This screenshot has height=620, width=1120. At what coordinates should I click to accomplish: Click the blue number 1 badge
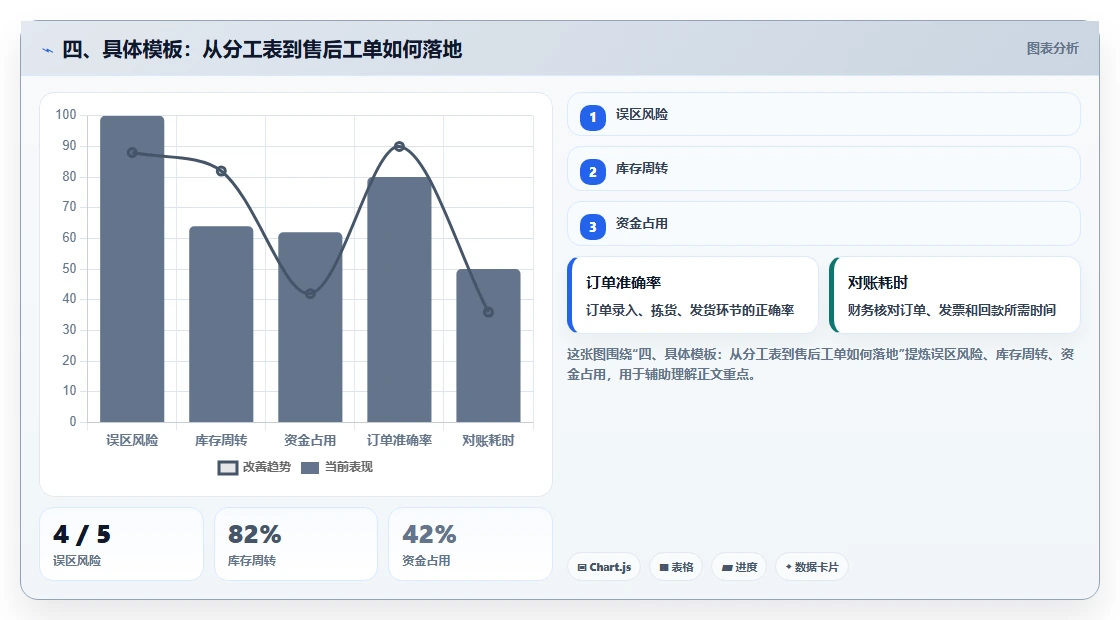pos(593,117)
